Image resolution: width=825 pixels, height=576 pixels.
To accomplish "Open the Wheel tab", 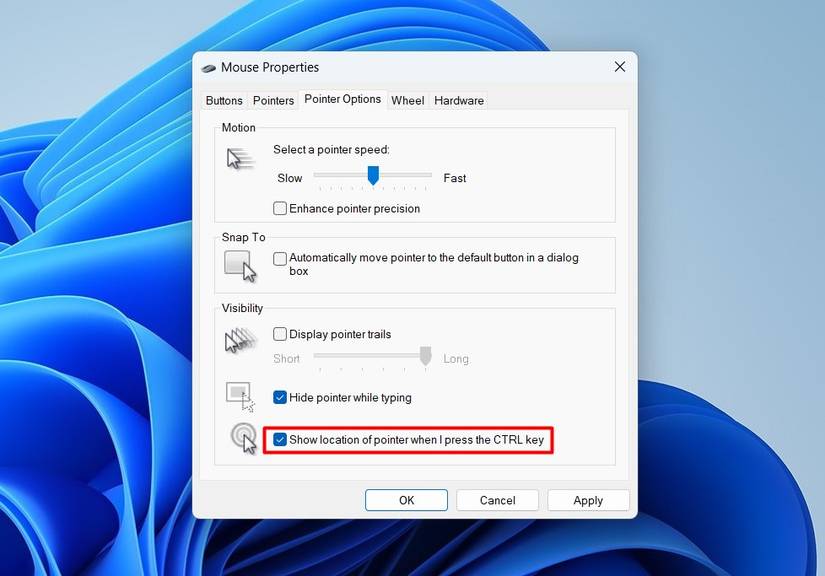I will point(407,100).
